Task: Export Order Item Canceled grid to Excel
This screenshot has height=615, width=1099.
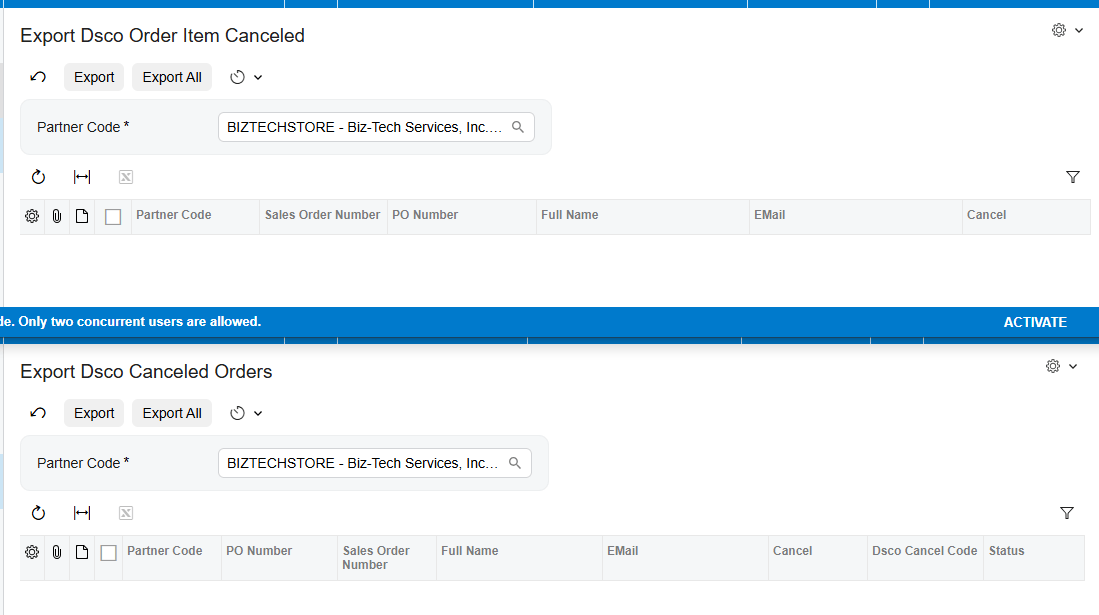Action: click(125, 177)
